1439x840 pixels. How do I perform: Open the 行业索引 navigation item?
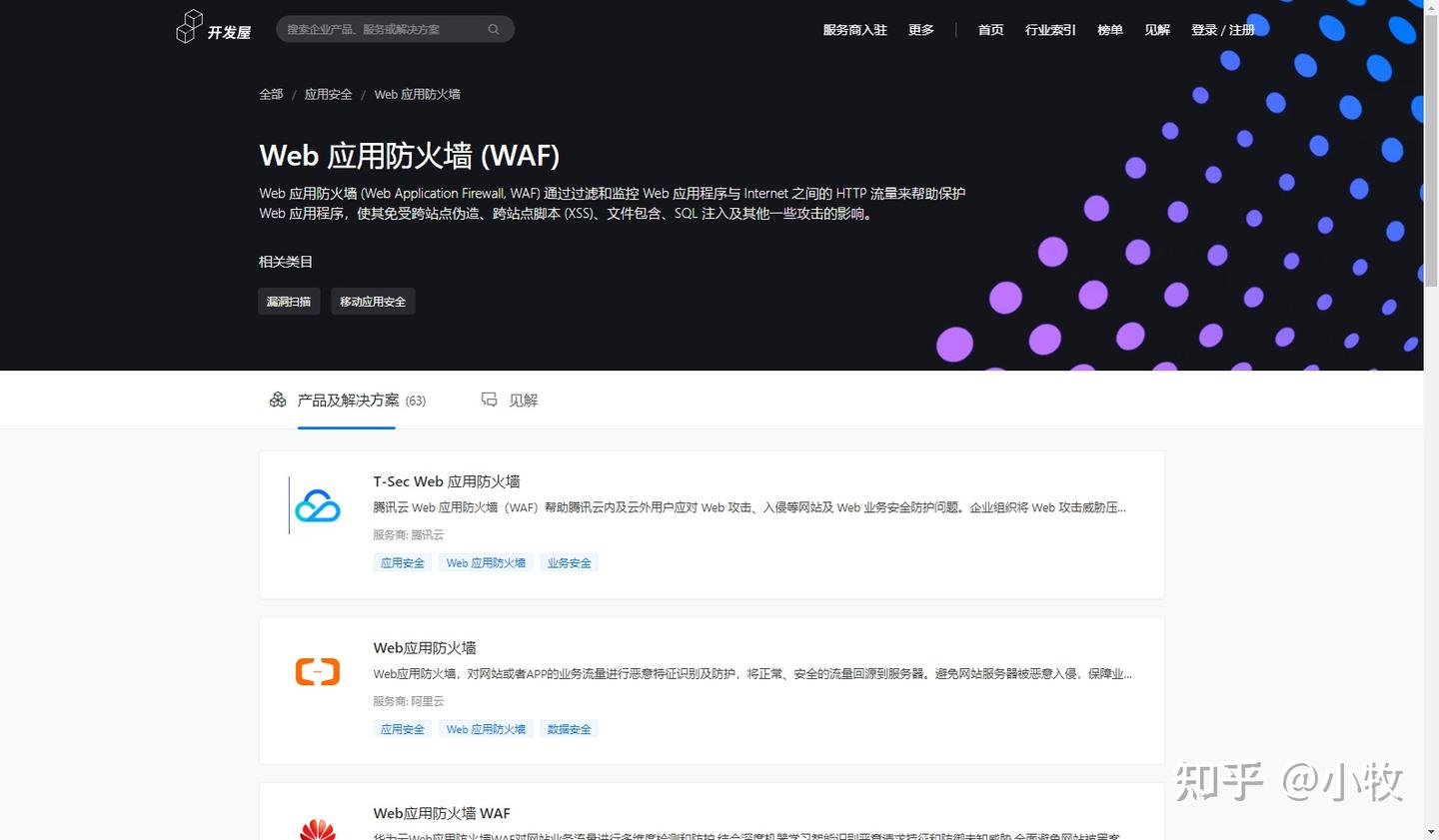(1049, 30)
